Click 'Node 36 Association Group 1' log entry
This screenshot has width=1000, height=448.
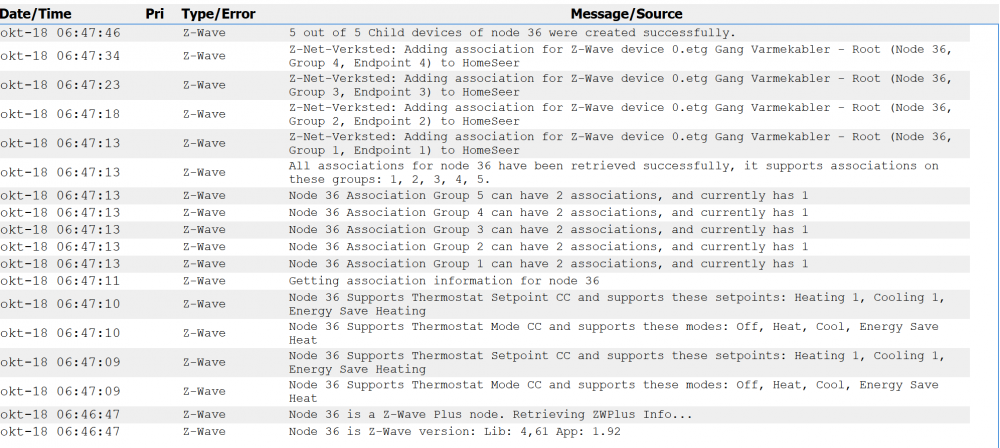(548, 263)
